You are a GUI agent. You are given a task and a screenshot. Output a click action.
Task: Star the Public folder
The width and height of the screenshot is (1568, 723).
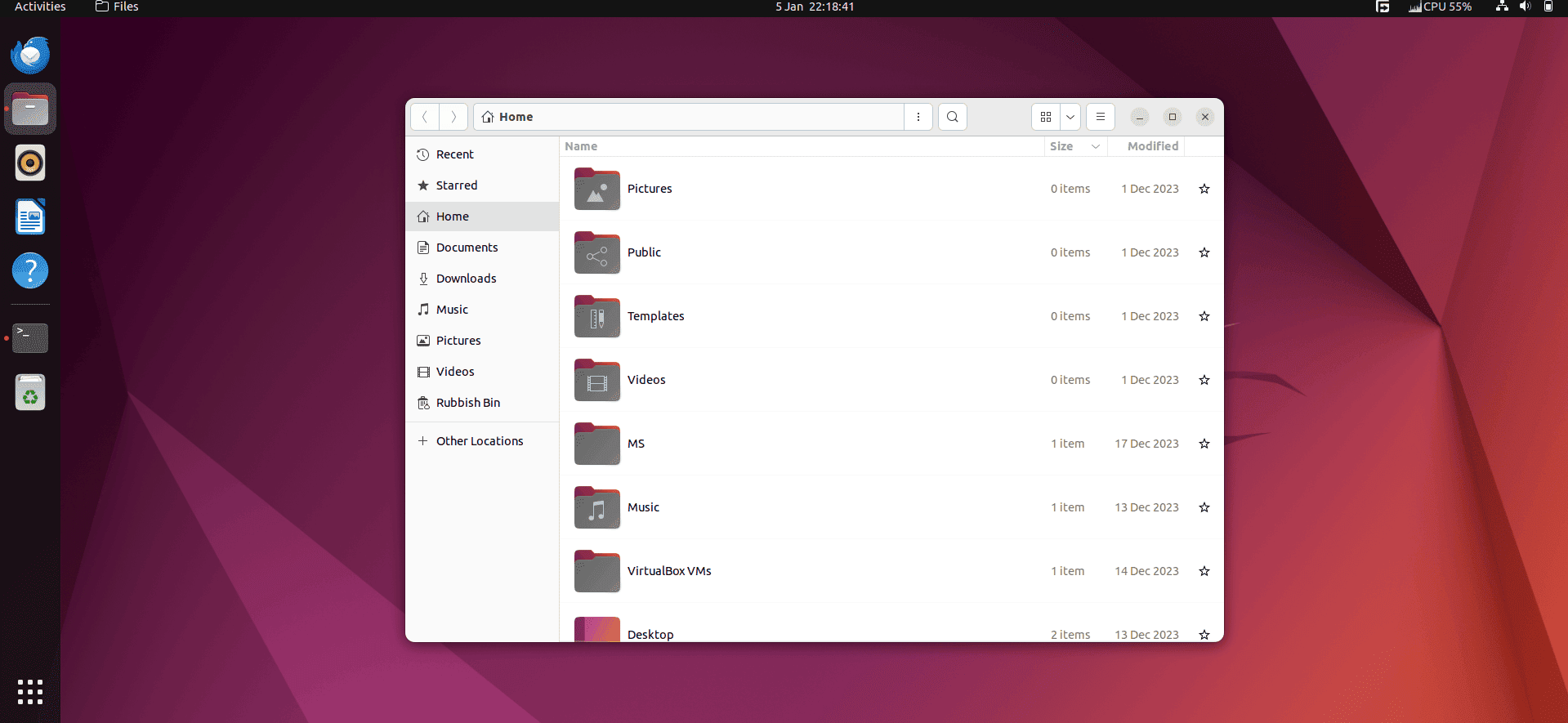[x=1204, y=252]
